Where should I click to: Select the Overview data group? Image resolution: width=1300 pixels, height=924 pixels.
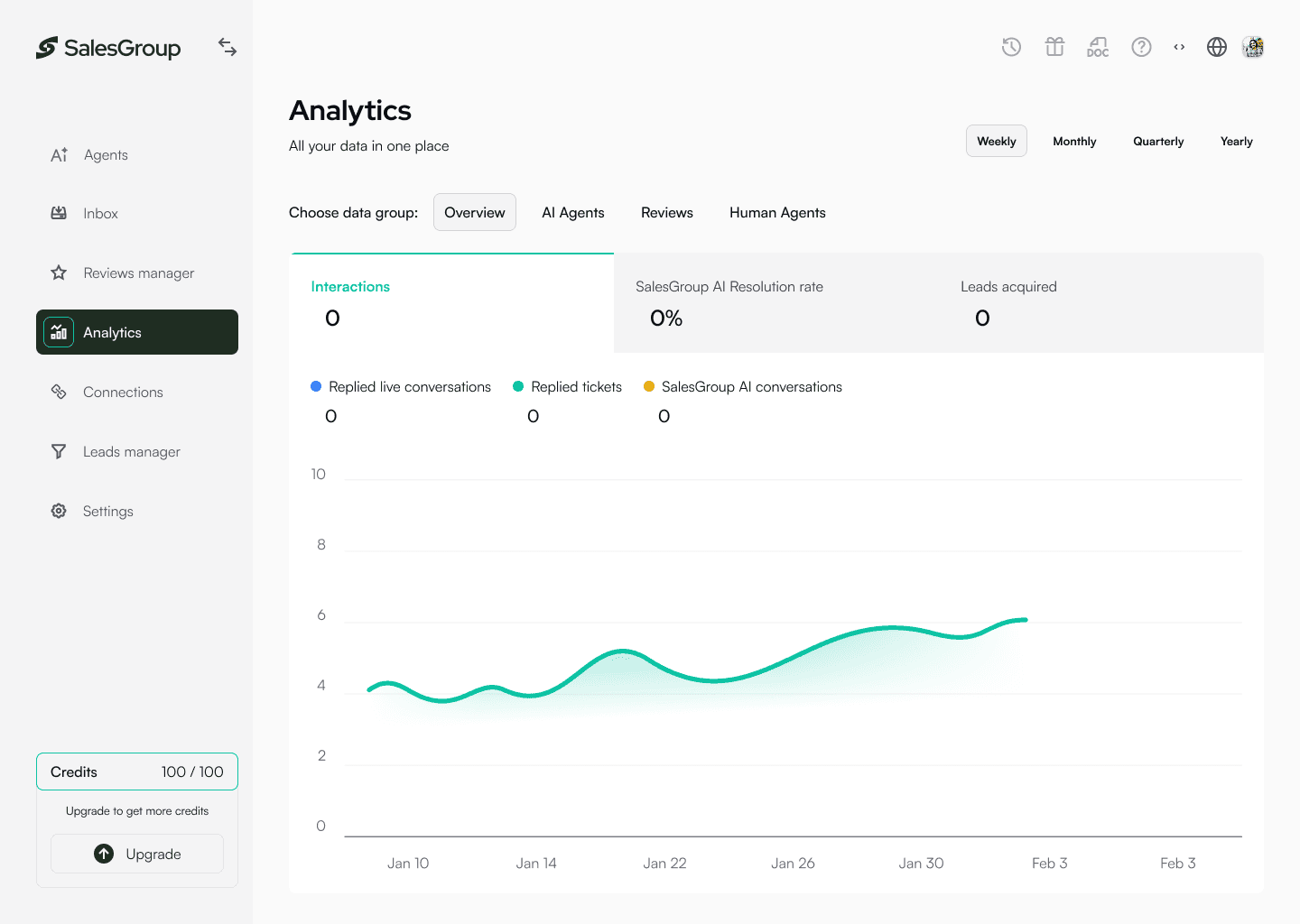[475, 212]
